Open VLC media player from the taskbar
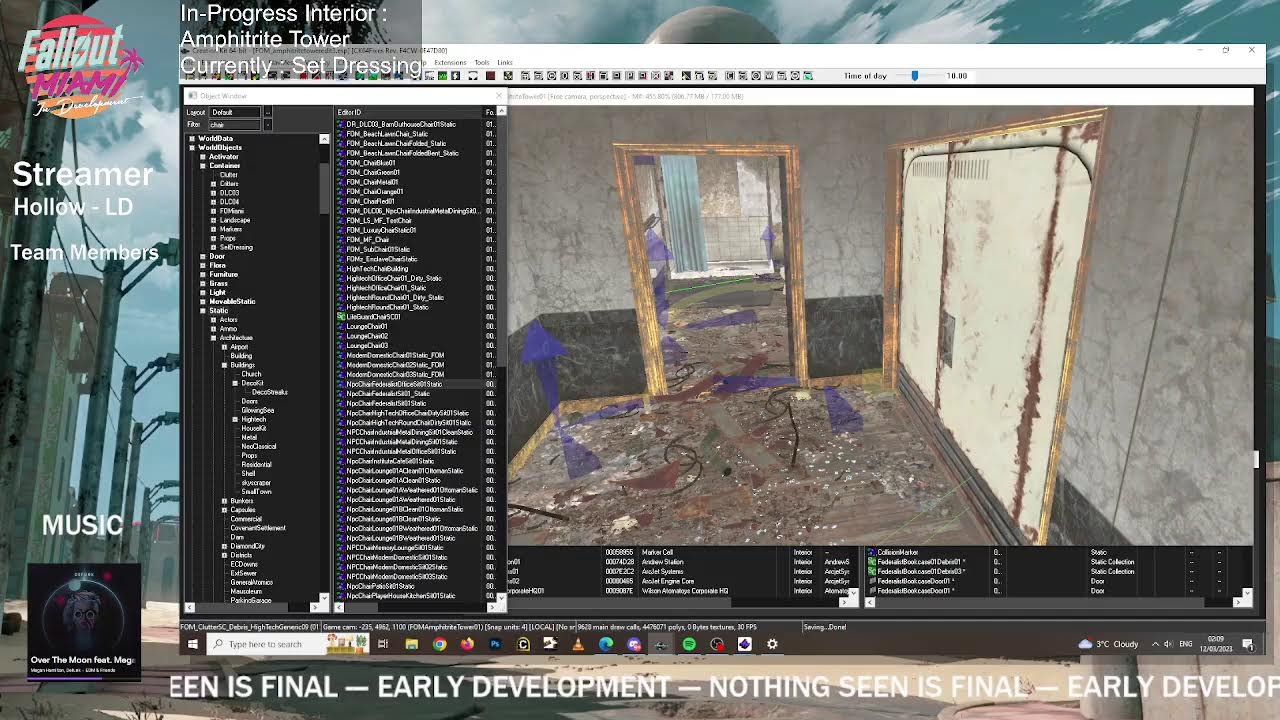1280x720 pixels. (x=578, y=644)
